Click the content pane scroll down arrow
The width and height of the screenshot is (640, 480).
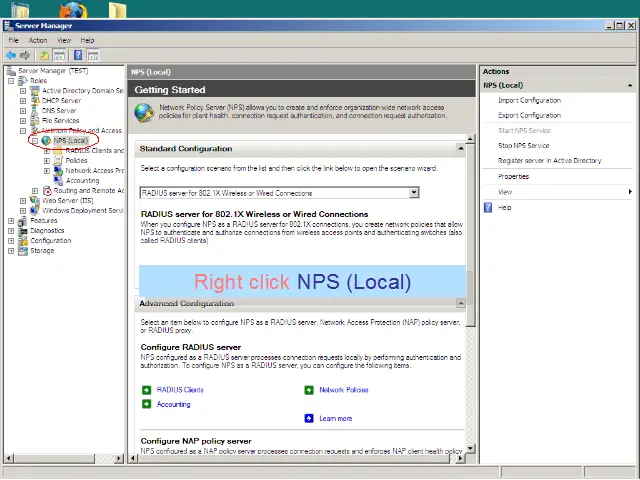470,448
